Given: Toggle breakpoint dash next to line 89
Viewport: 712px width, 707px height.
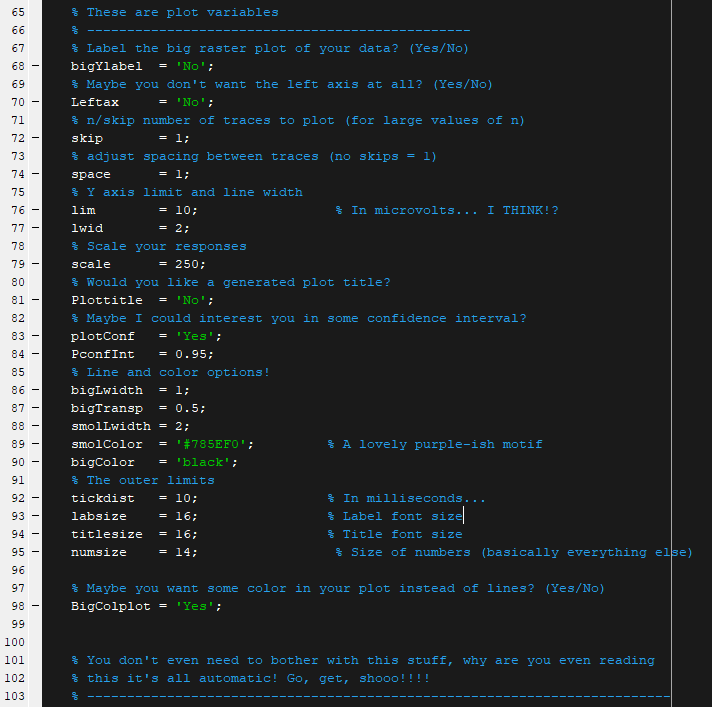Looking at the screenshot, I should click(x=35, y=444).
